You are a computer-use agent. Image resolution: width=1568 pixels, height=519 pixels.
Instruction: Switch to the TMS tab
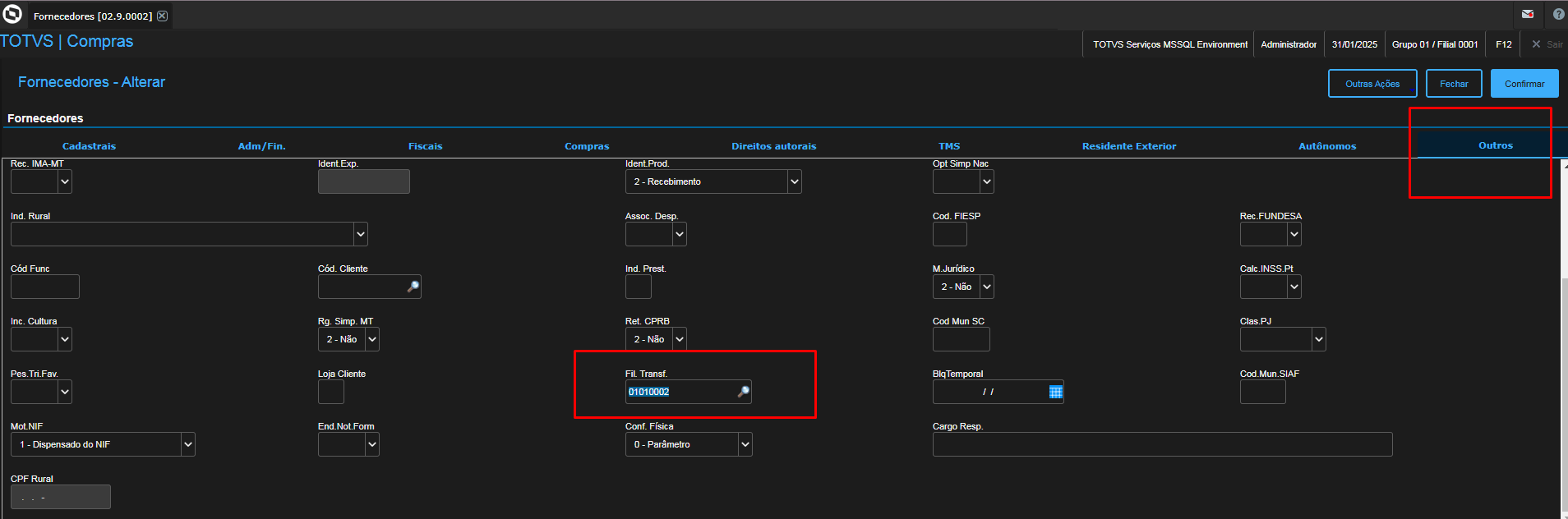click(x=949, y=146)
